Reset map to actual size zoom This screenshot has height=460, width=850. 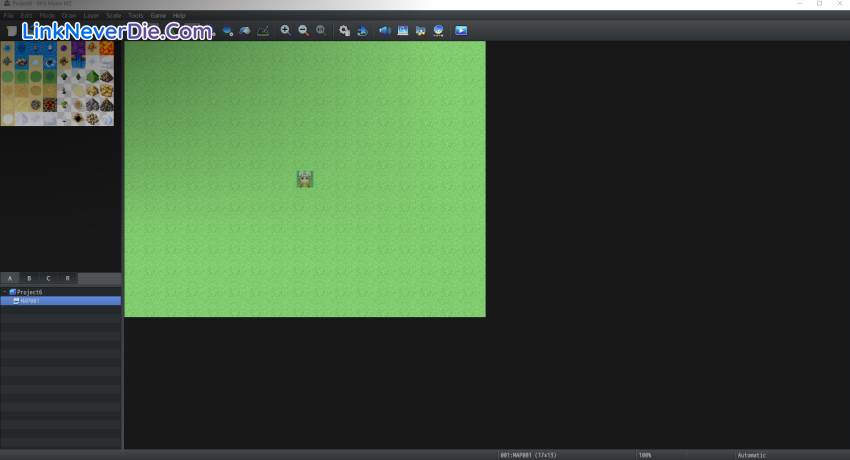tap(321, 31)
